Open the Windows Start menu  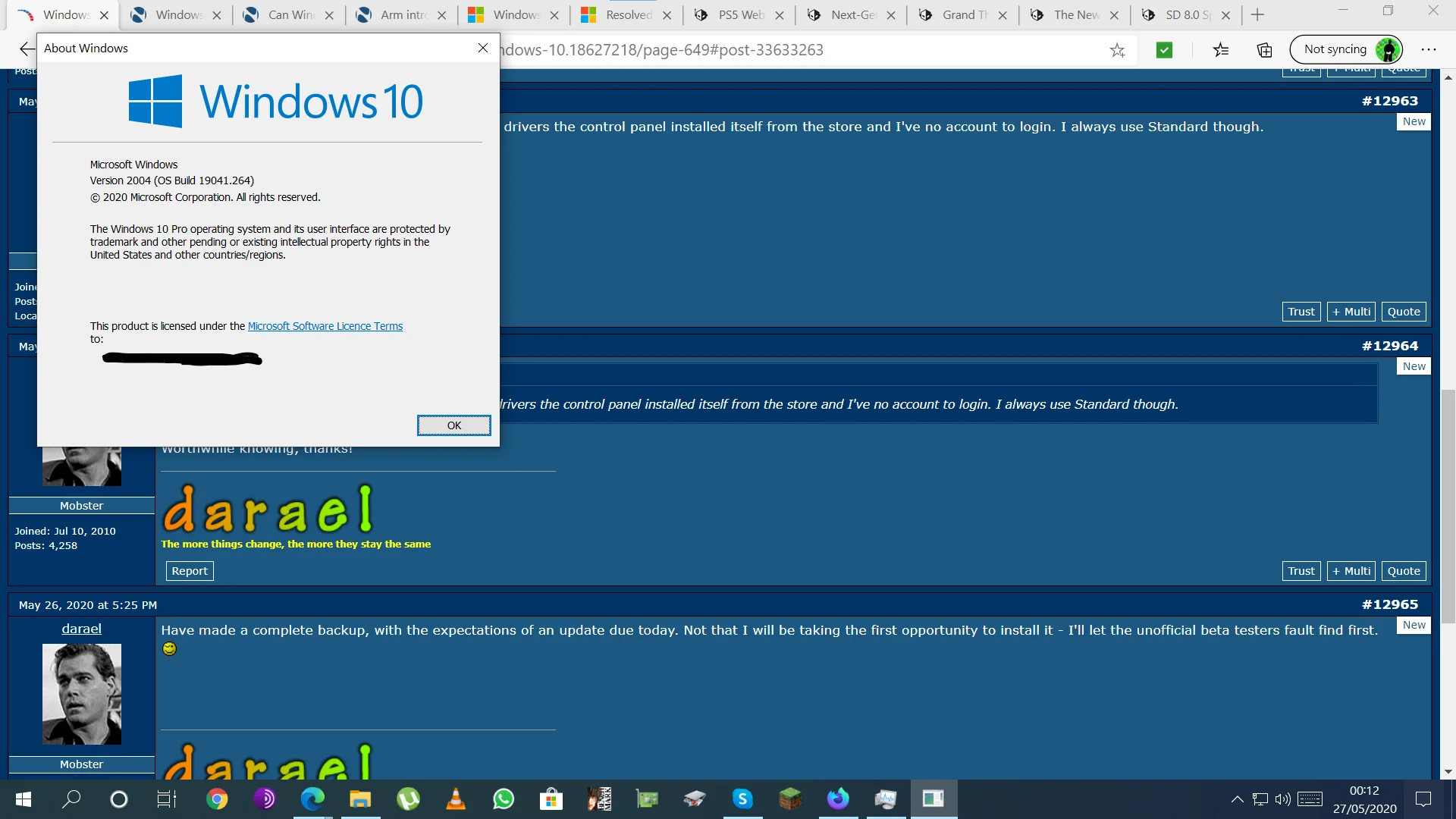(24, 799)
